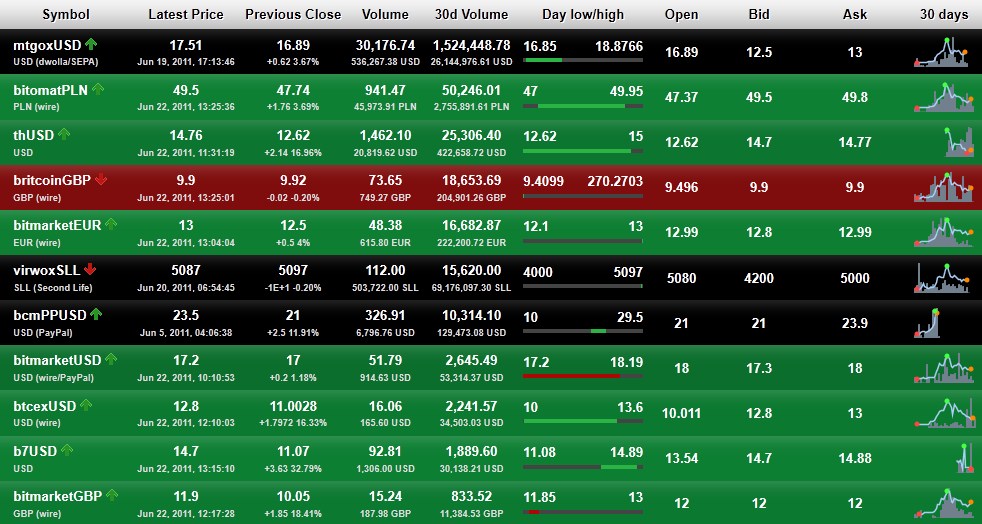
Task: Sort by the Latest Price column header
Action: point(186,15)
